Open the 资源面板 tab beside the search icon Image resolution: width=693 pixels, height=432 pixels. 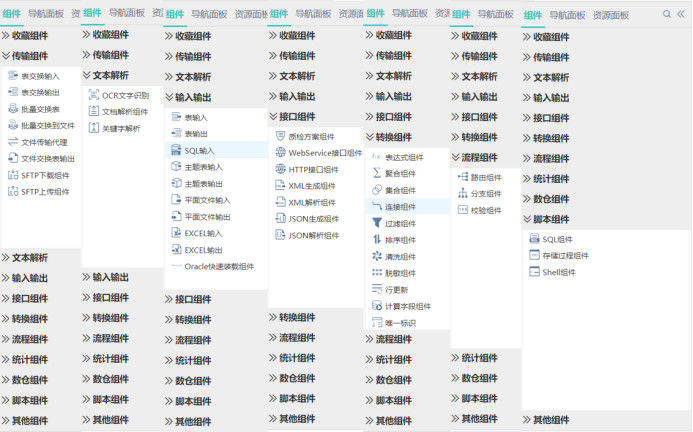click(611, 15)
